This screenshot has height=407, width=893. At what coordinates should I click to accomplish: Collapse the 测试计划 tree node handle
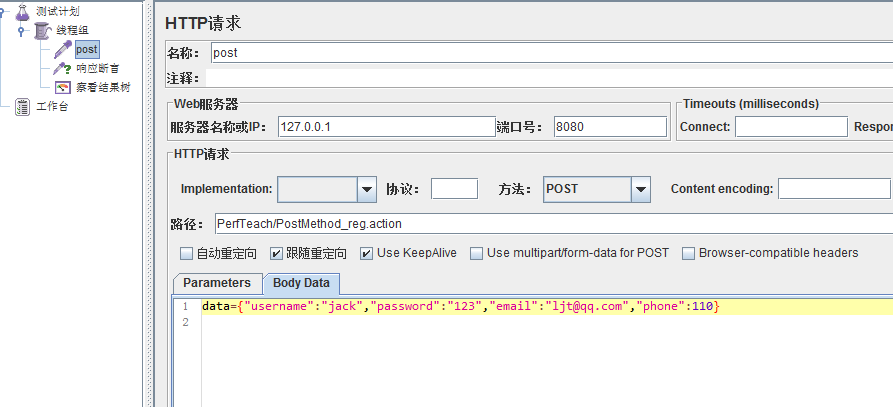click(x=3, y=11)
